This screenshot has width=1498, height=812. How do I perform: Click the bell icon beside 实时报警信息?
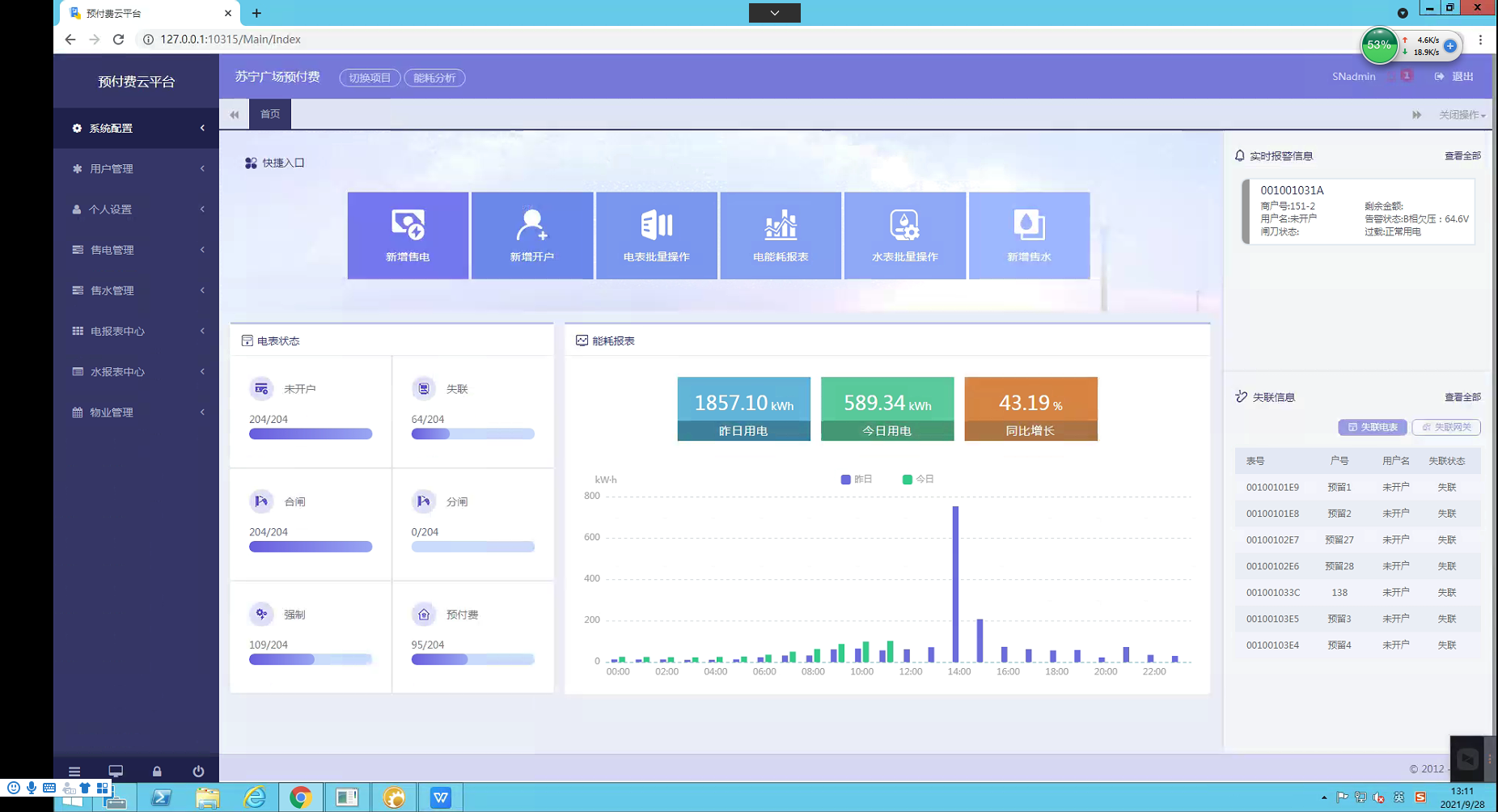(x=1240, y=155)
